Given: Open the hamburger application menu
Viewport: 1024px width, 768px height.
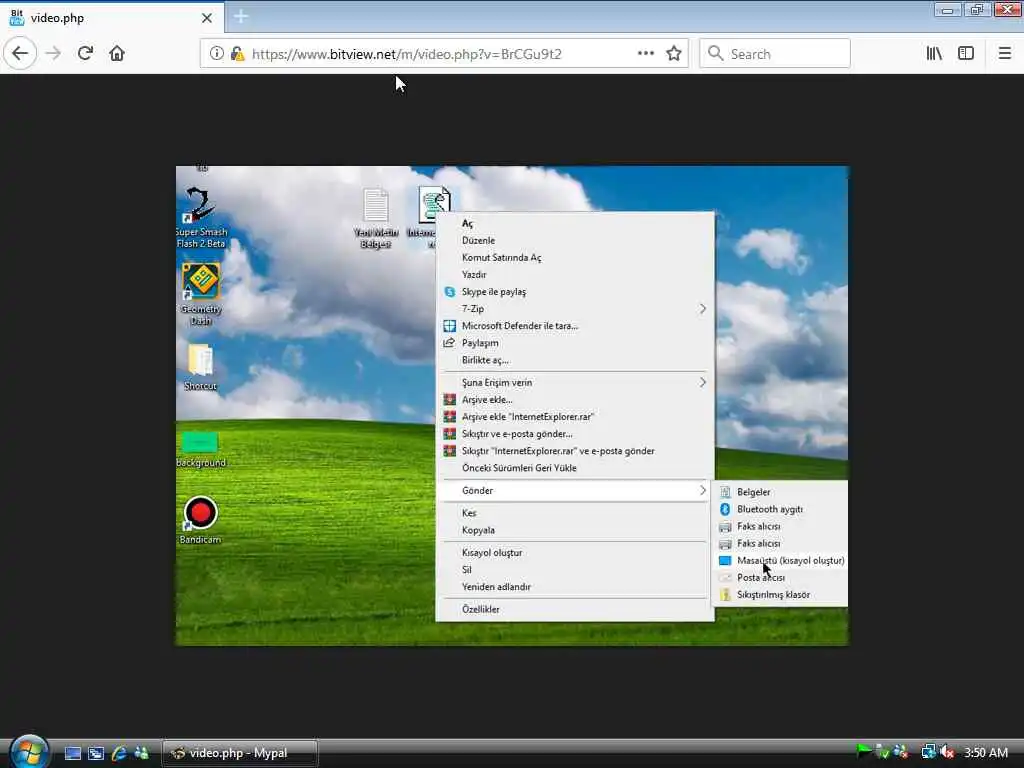Looking at the screenshot, I should (1005, 54).
